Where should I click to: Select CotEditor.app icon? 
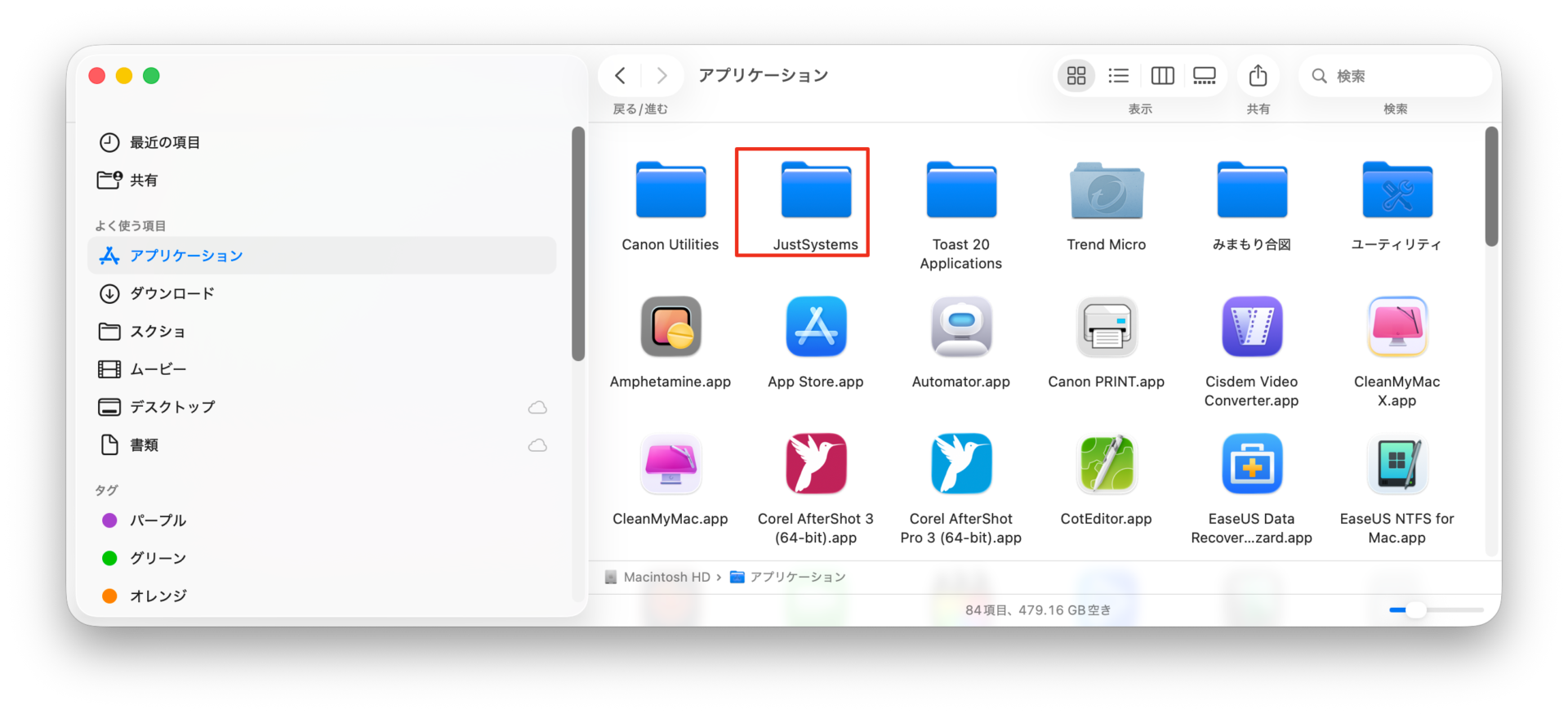coord(1106,464)
